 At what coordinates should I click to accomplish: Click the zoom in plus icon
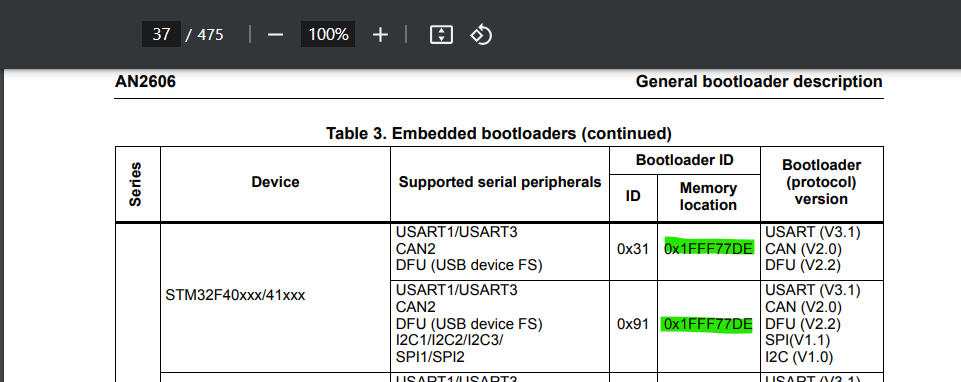pyautogui.click(x=380, y=35)
